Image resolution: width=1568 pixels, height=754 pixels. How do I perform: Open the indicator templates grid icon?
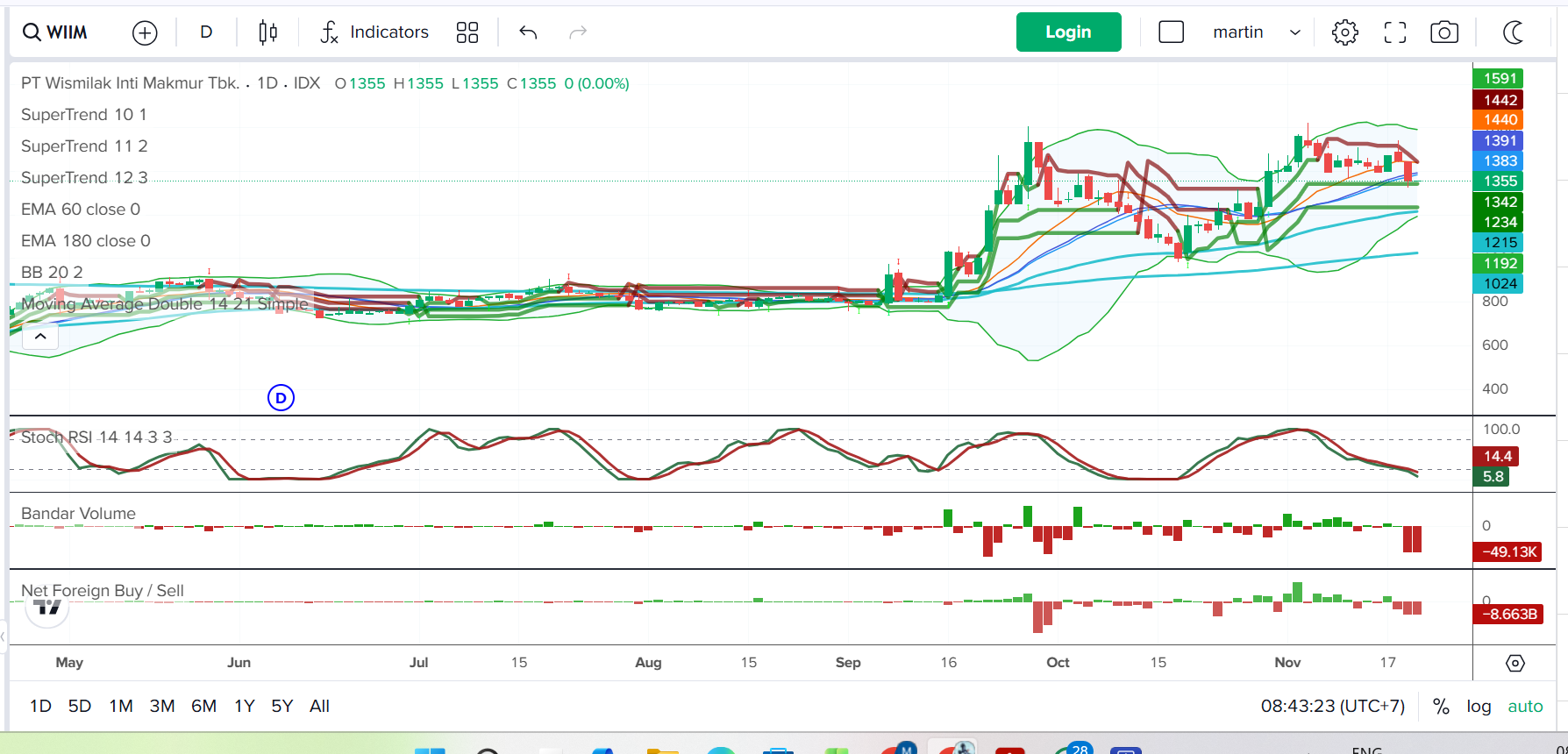(x=467, y=32)
